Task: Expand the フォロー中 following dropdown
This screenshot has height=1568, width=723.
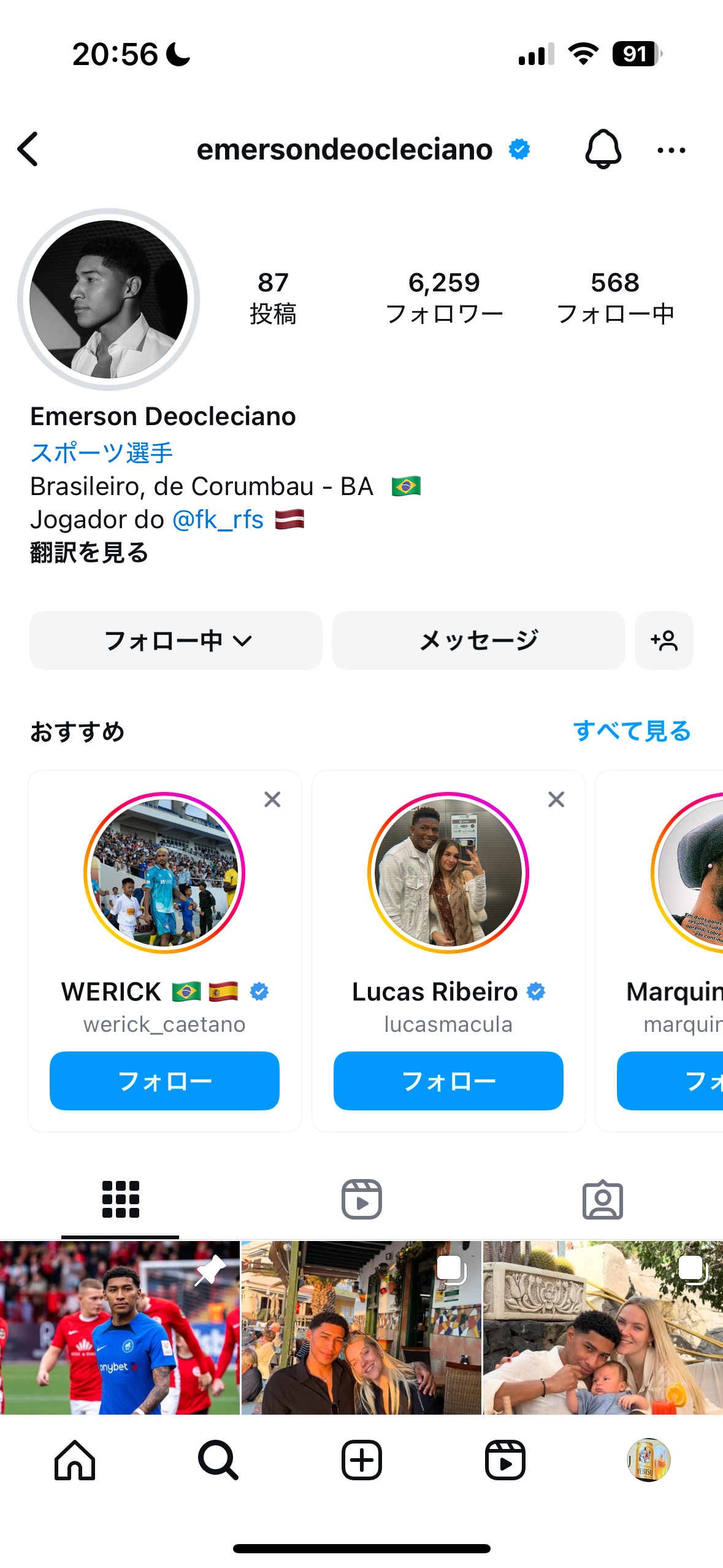Action: click(x=176, y=640)
